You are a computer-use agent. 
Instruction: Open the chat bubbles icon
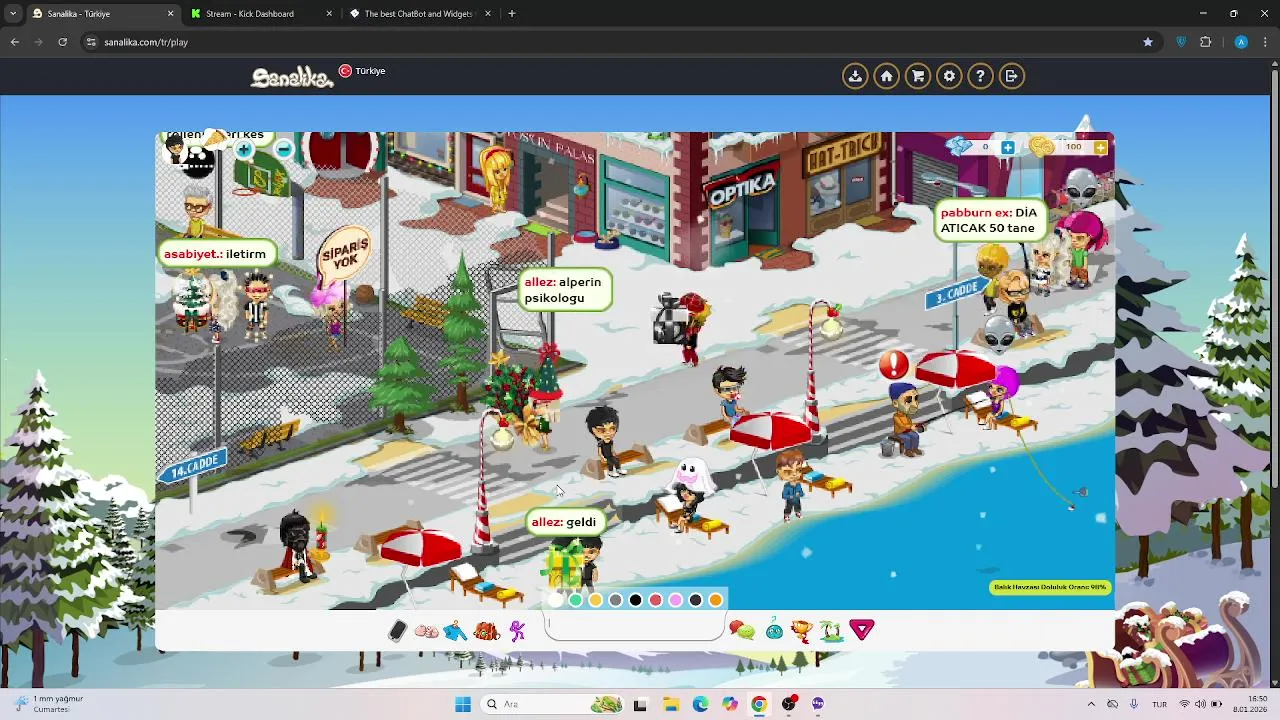(742, 630)
